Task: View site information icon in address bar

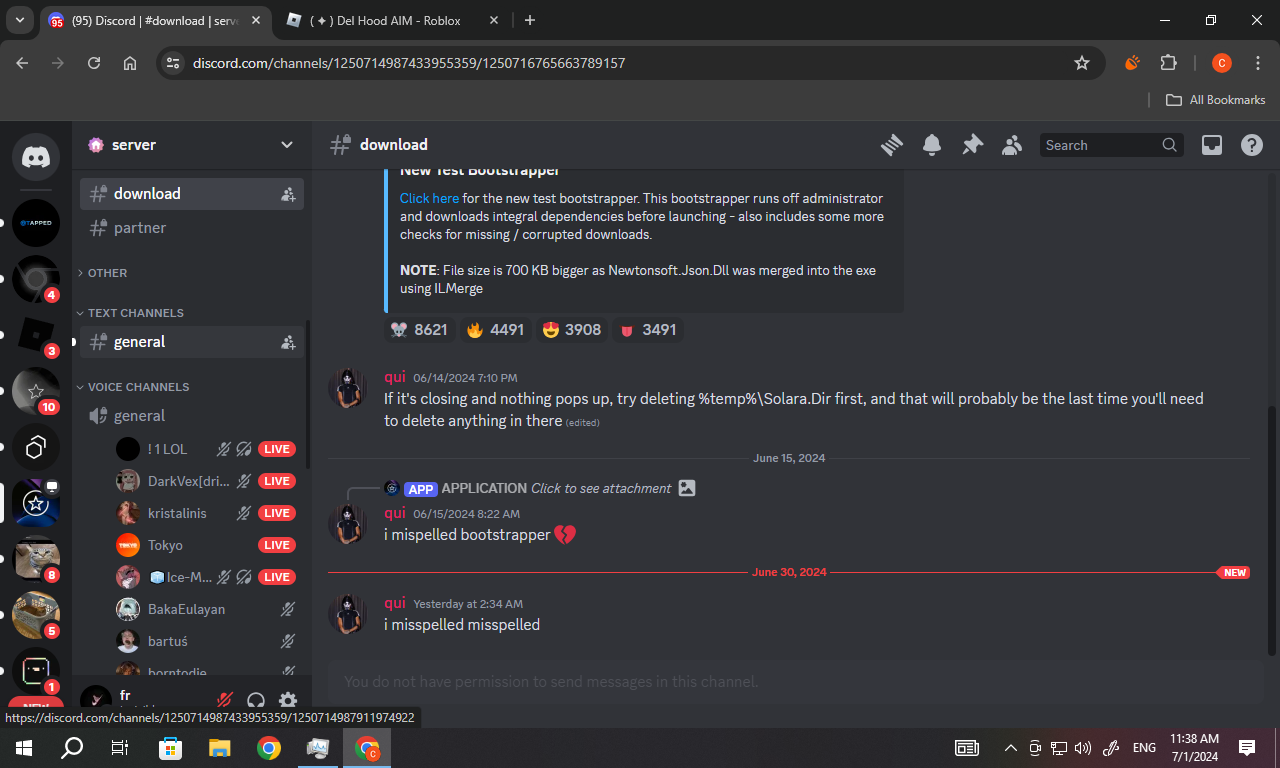Action: tap(173, 63)
